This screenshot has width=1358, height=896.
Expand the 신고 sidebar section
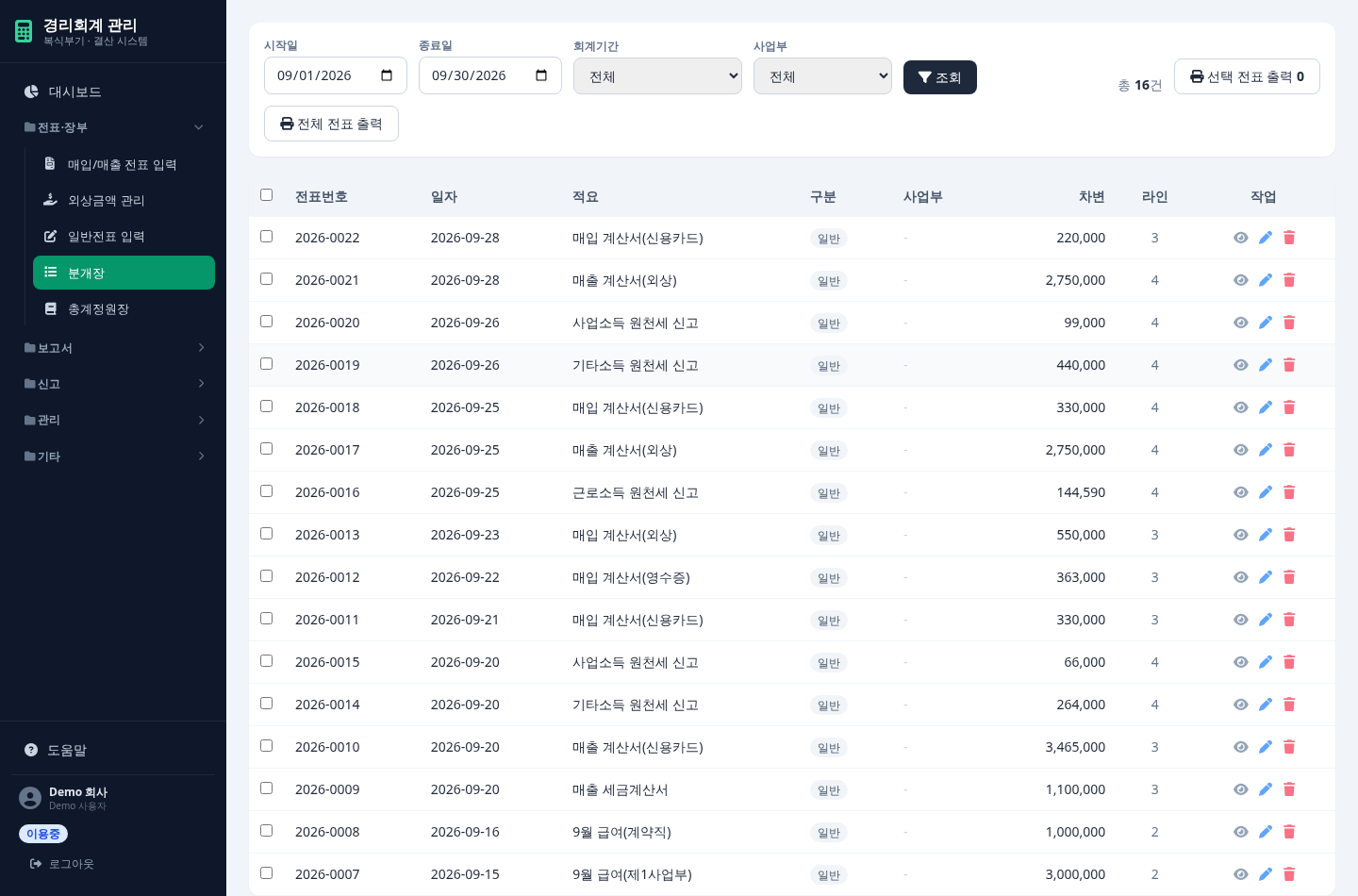click(x=113, y=384)
